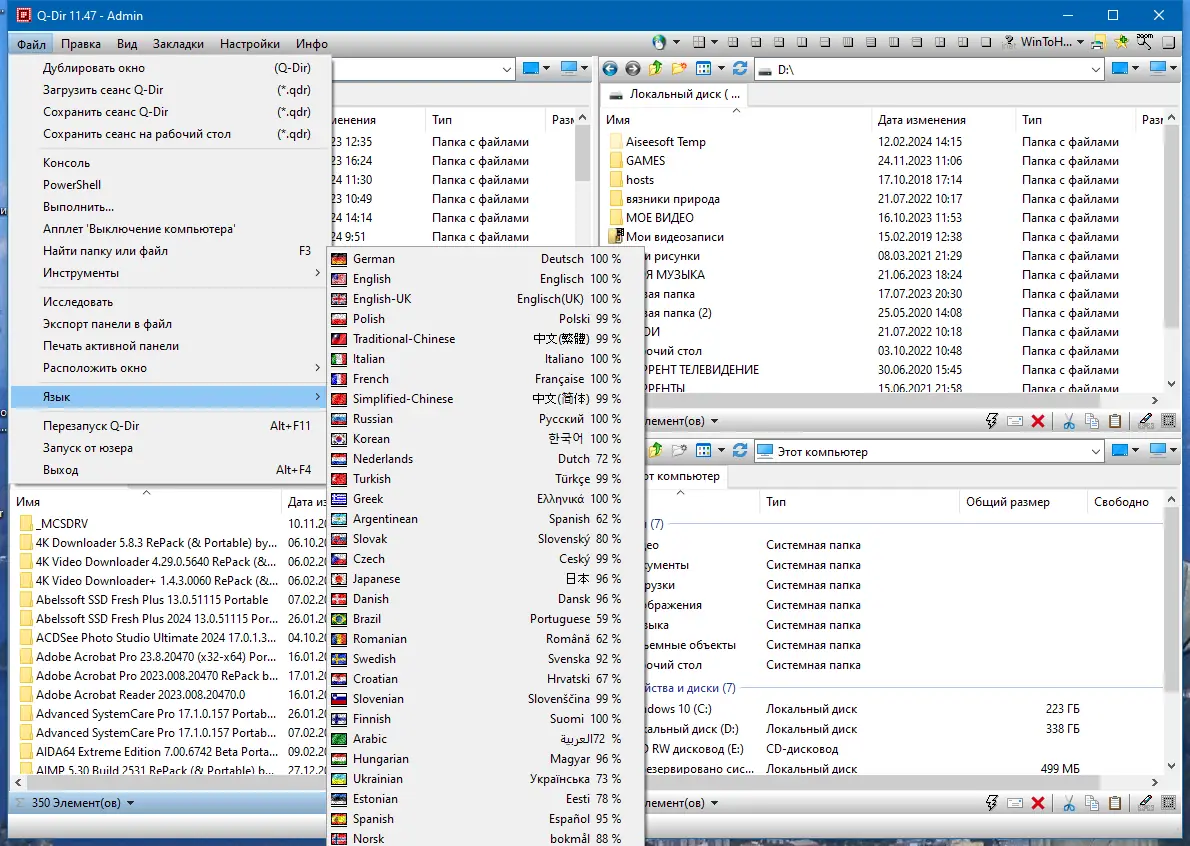This screenshot has height=846, width=1190.
Task: Click the edit pencil icon in D:\ pane
Action: (1146, 421)
